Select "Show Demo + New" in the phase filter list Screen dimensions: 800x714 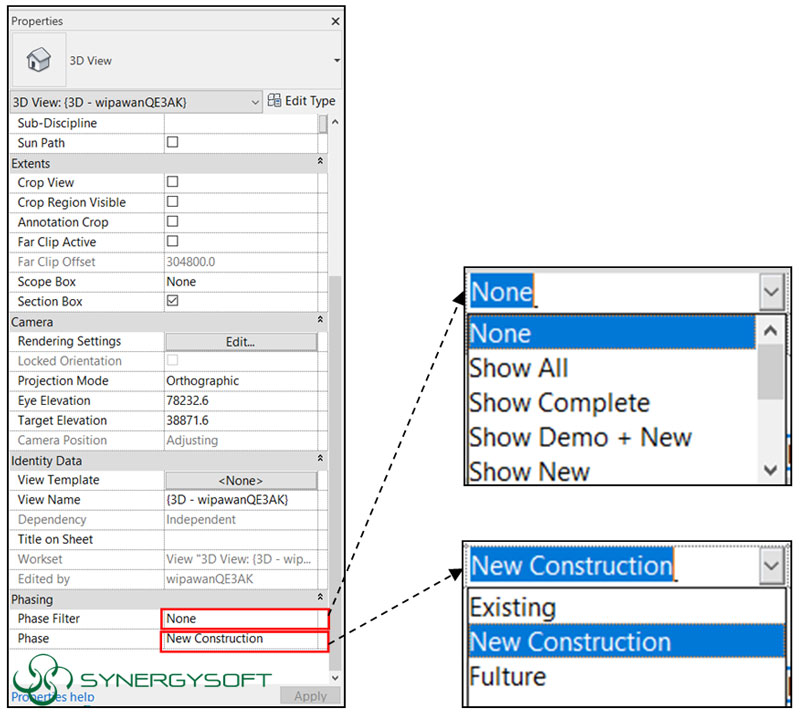[x=581, y=437]
